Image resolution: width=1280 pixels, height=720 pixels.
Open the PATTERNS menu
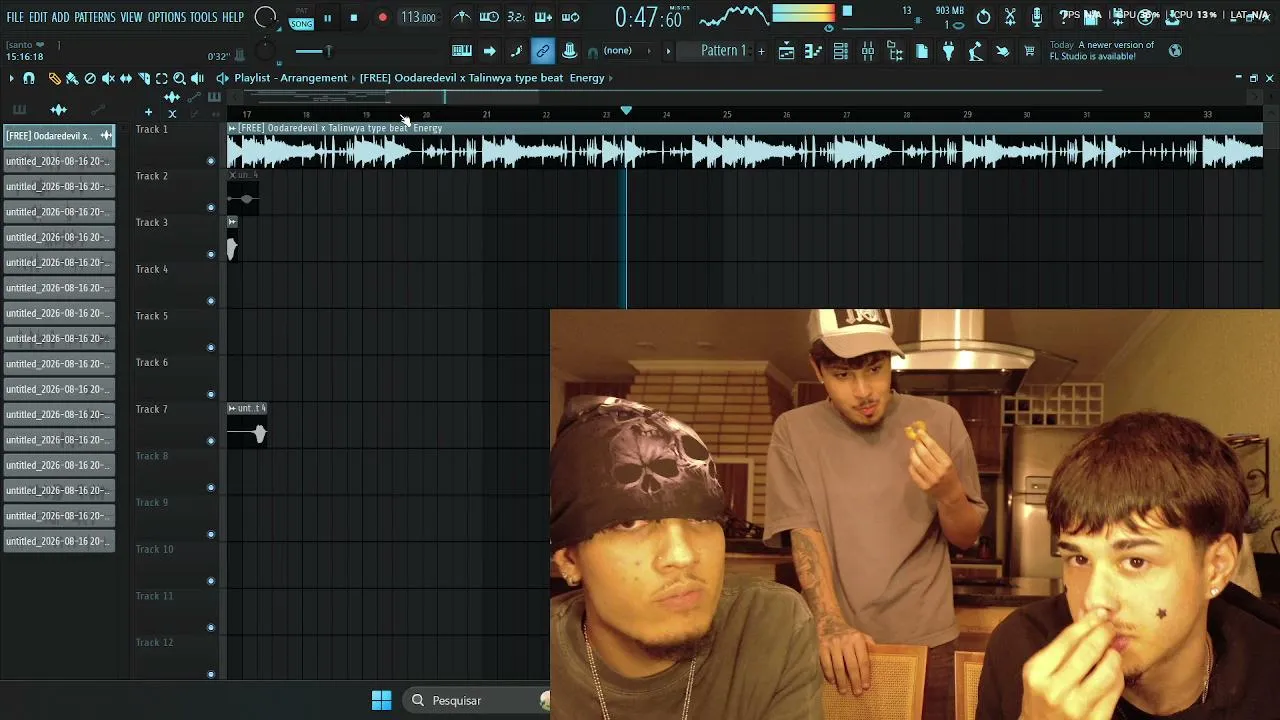pyautogui.click(x=95, y=18)
